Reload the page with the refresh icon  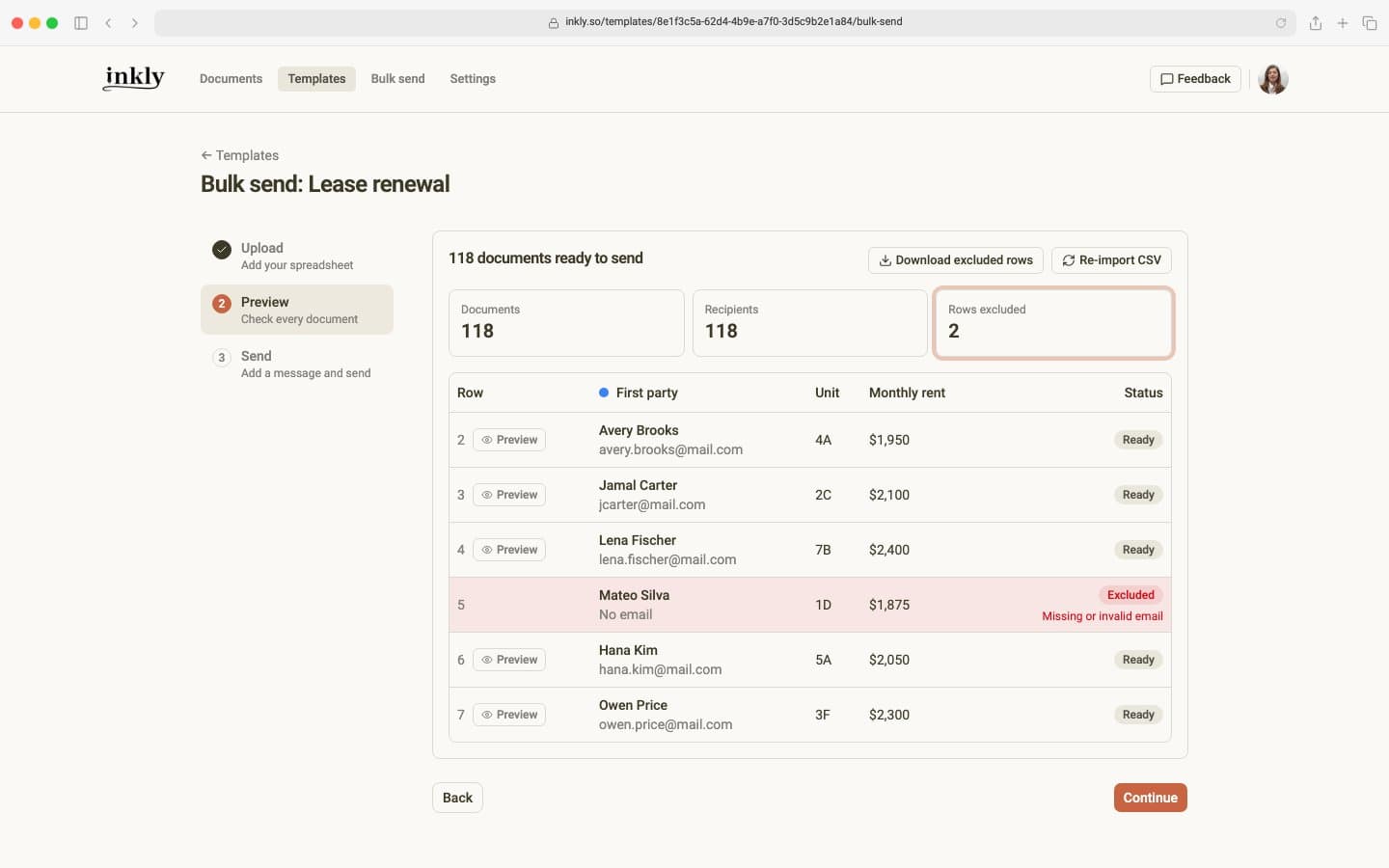1281,23
